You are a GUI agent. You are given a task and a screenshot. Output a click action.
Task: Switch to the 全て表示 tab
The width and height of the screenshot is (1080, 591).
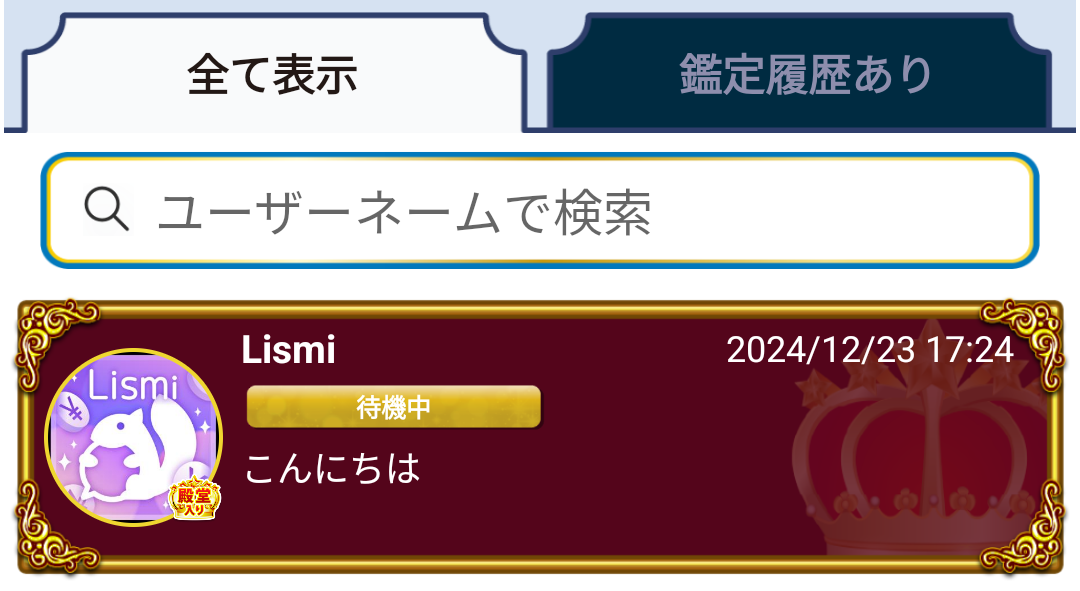click(273, 74)
